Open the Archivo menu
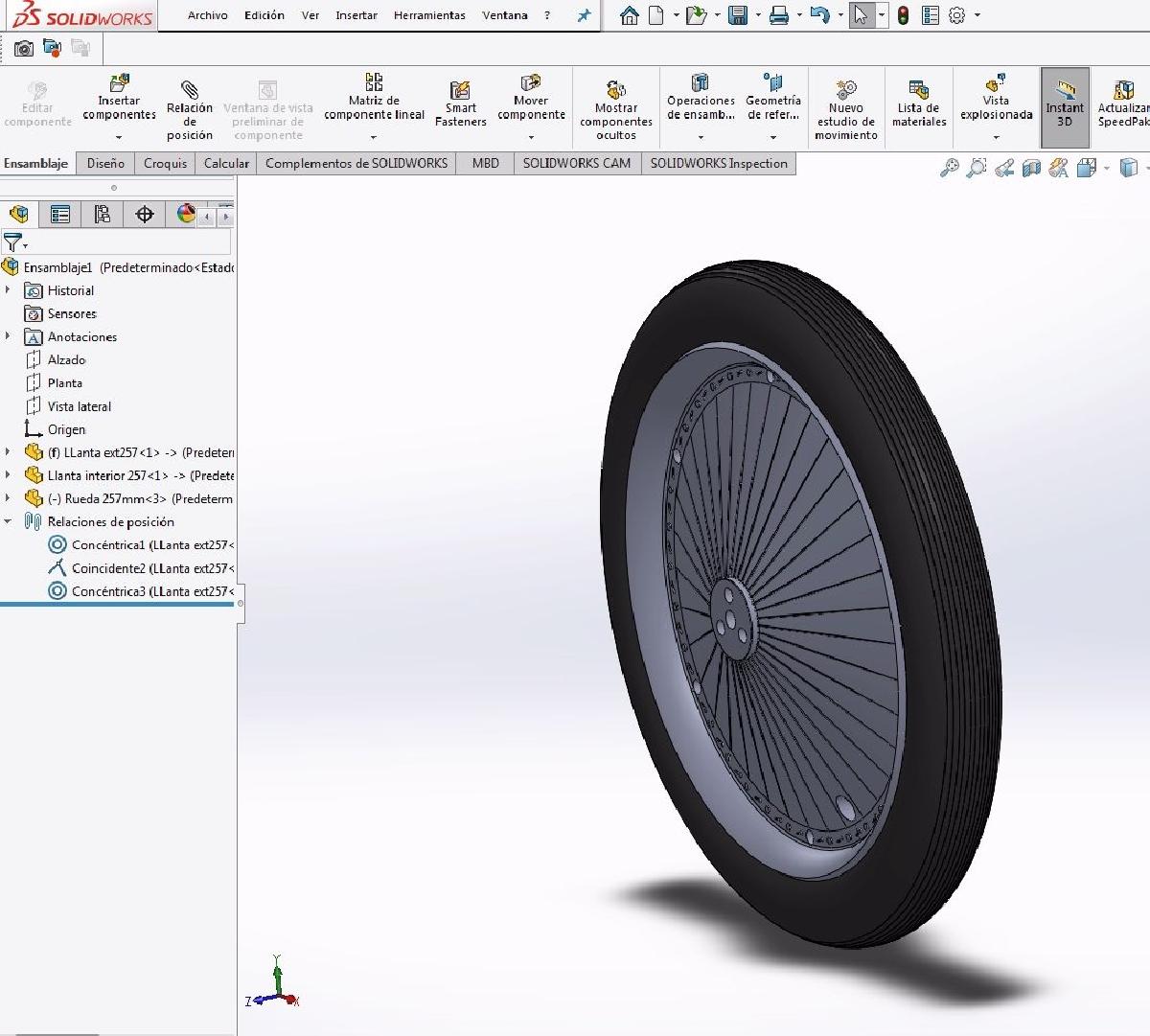 pyautogui.click(x=208, y=15)
